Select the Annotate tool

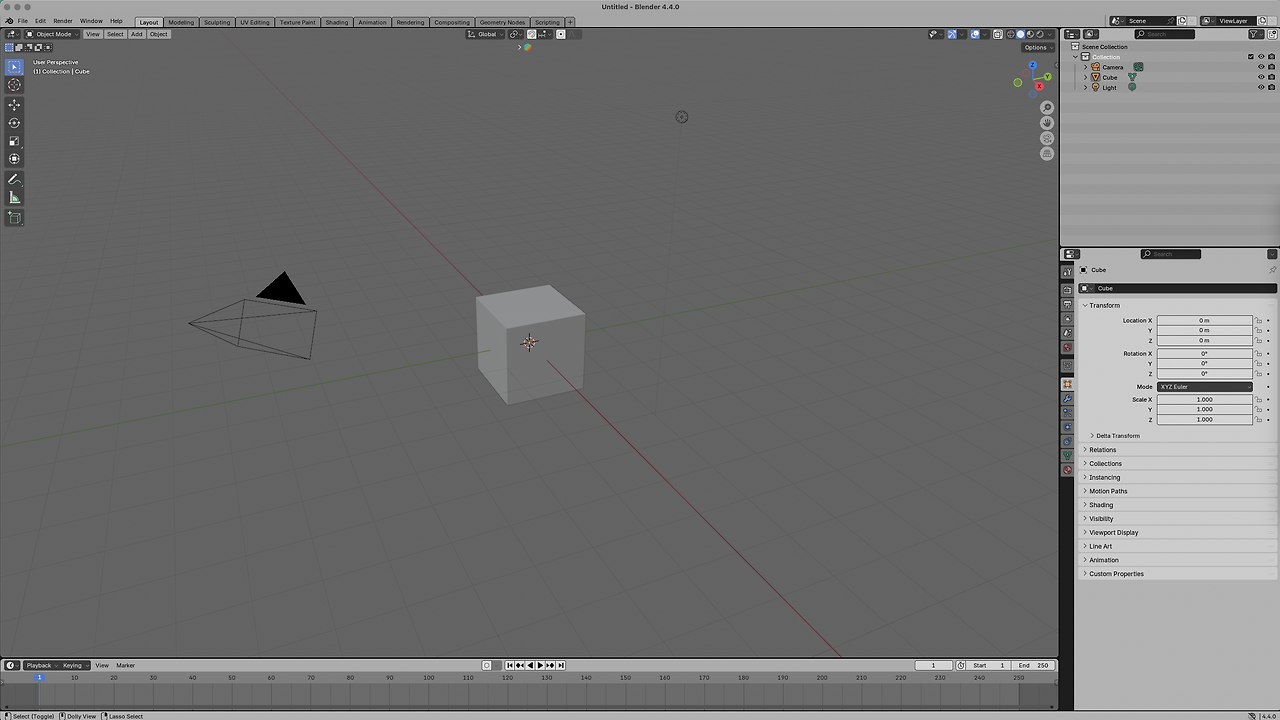(x=14, y=179)
